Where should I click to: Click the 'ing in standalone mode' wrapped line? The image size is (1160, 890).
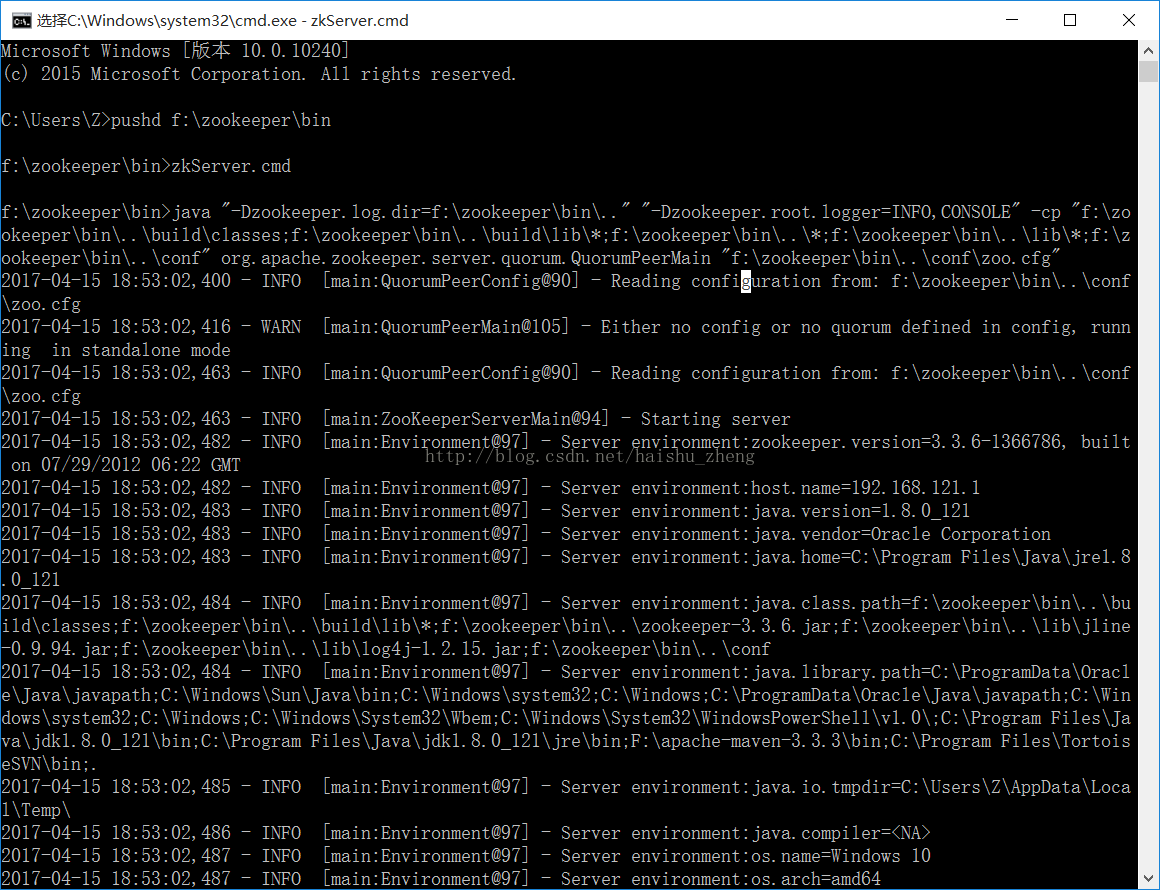pos(116,350)
